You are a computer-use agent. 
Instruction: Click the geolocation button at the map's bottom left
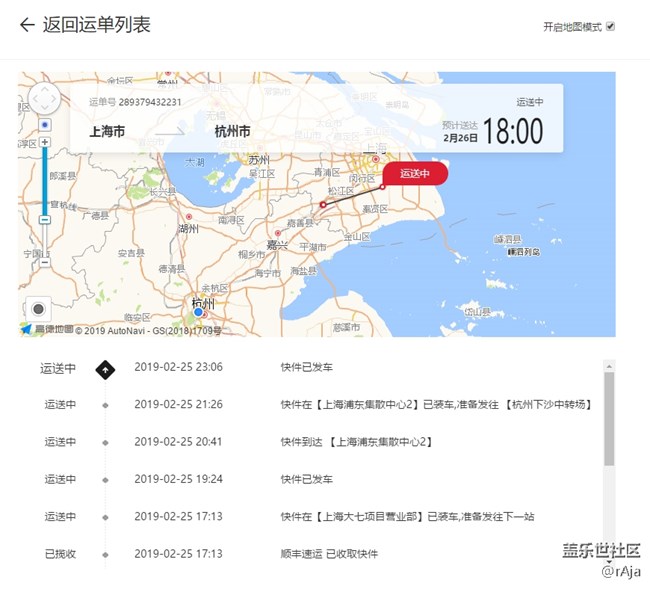39,309
